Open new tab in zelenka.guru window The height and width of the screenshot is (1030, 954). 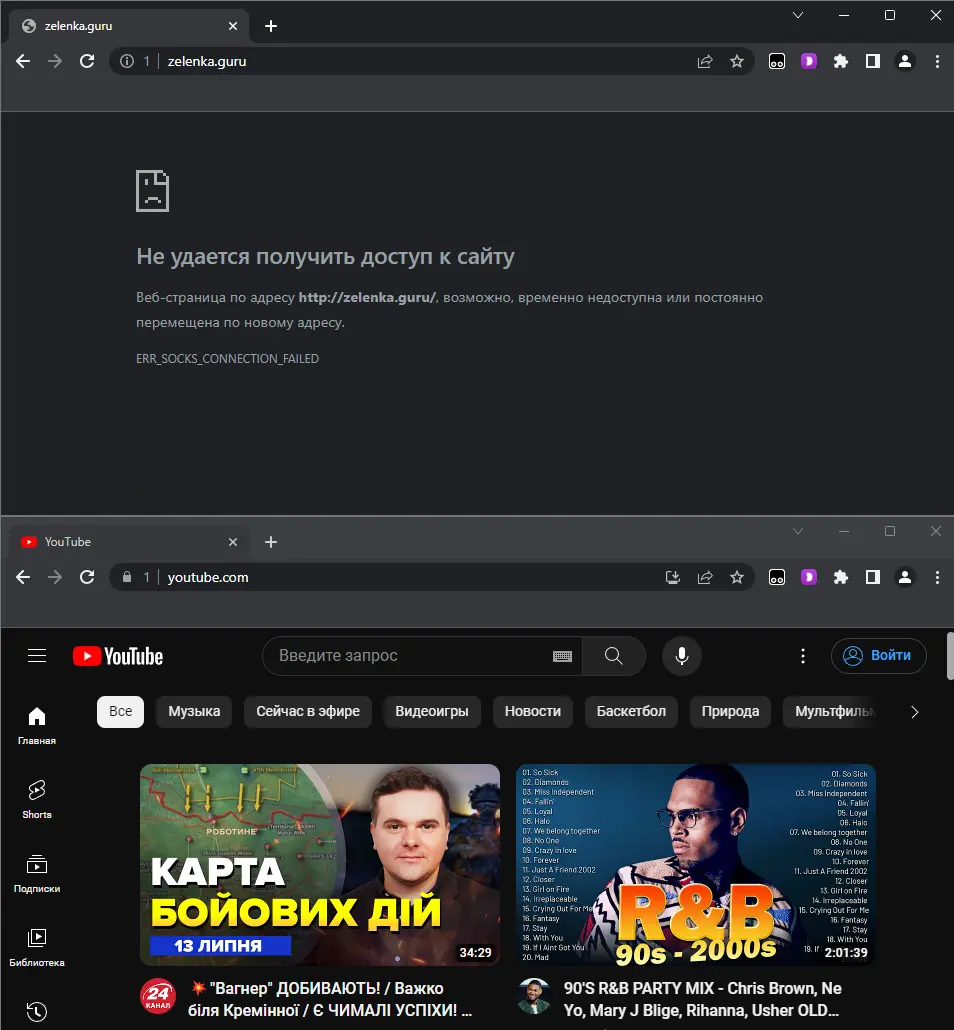tap(271, 26)
